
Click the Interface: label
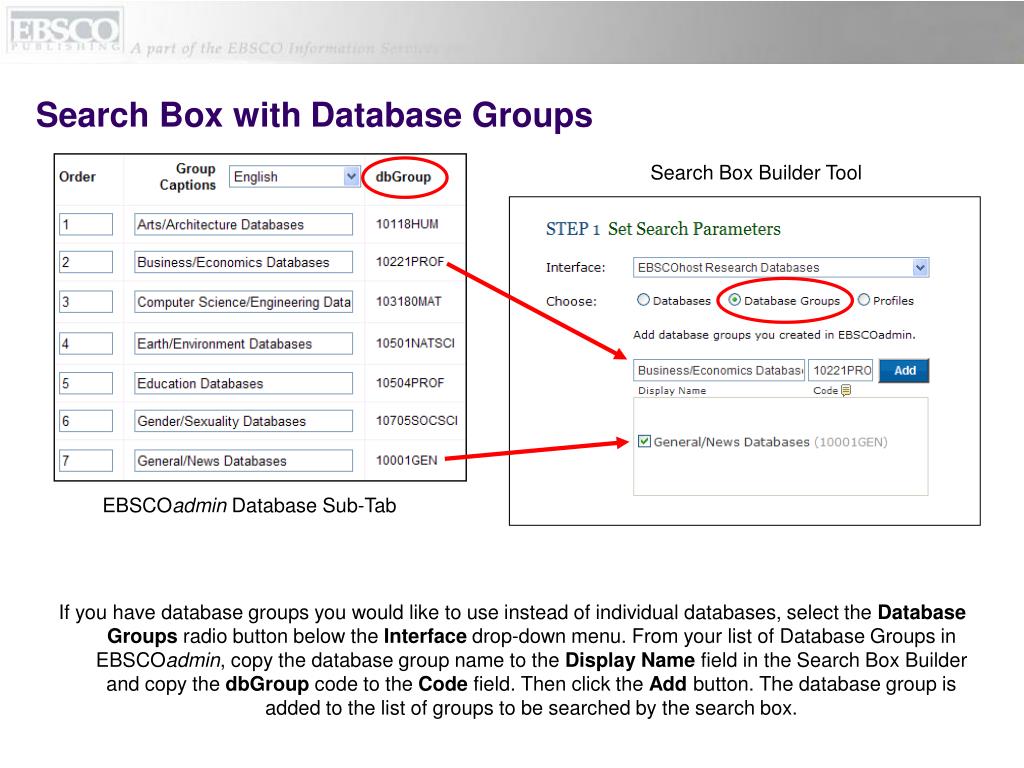click(575, 267)
